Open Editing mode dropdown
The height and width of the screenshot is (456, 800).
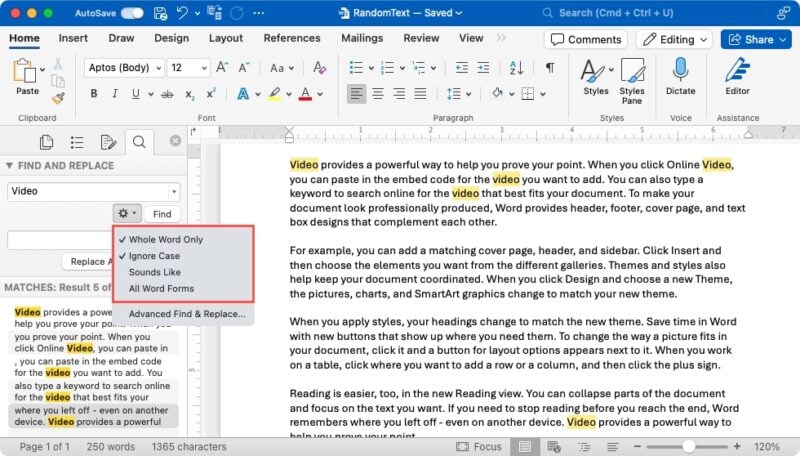tap(674, 39)
